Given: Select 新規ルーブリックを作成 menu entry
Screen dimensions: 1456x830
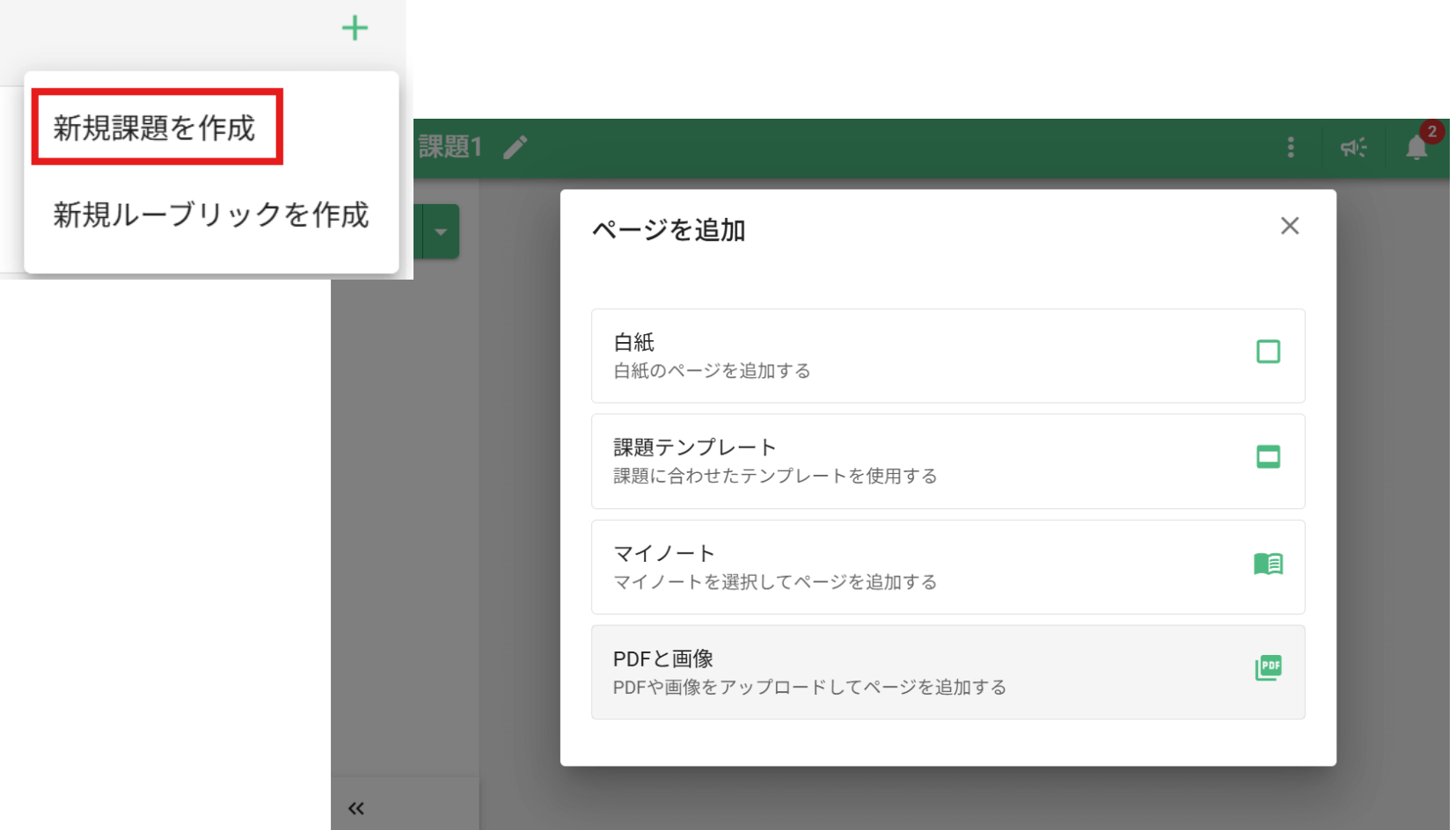Looking at the screenshot, I should (211, 215).
